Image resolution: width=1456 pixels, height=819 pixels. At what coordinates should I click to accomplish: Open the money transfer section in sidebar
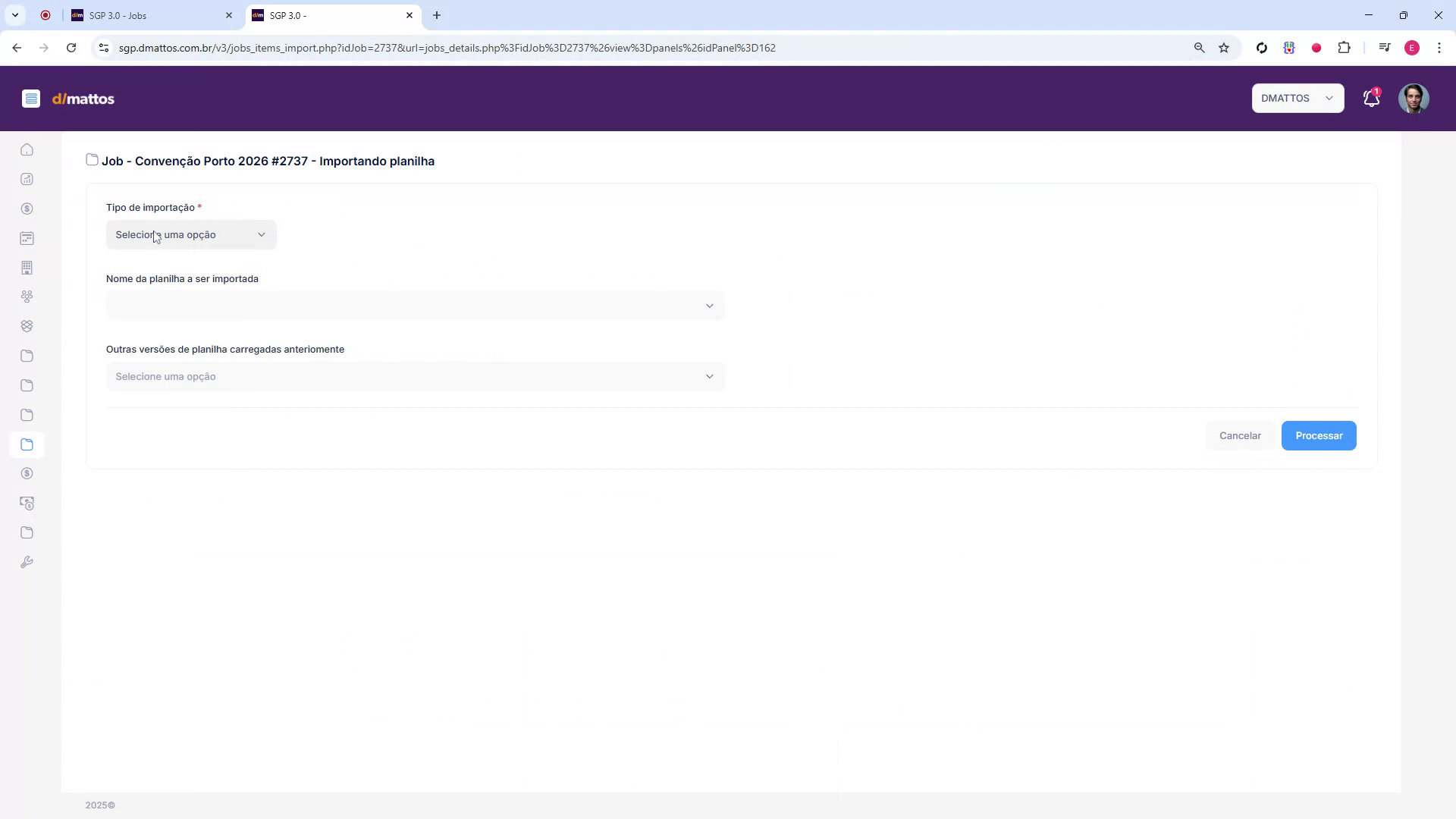[x=27, y=503]
